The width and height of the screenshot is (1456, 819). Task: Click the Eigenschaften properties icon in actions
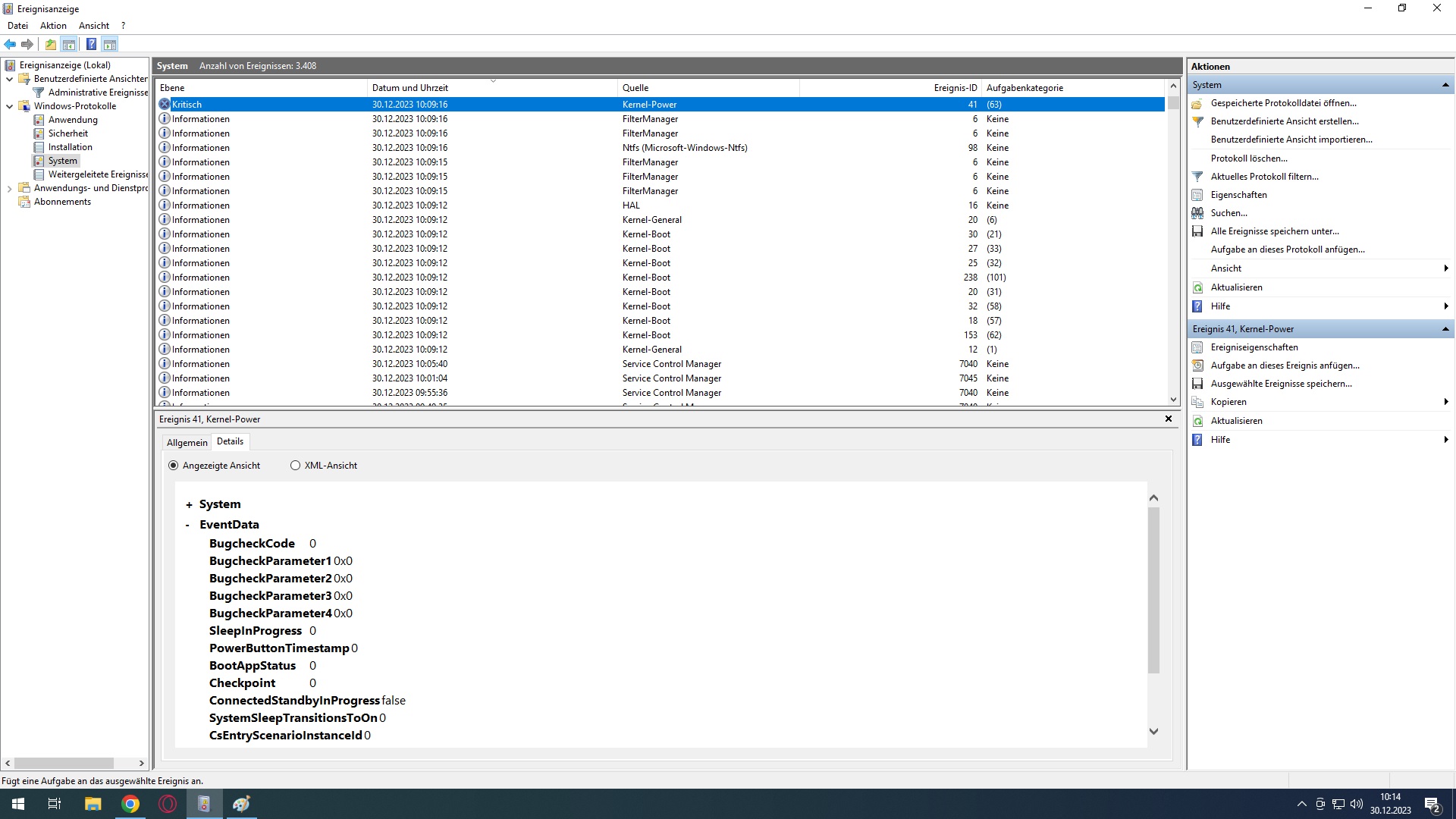coord(1197,195)
